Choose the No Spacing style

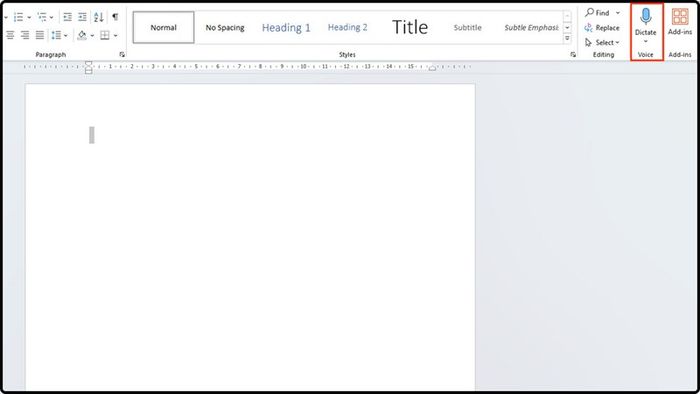pyautogui.click(x=225, y=27)
